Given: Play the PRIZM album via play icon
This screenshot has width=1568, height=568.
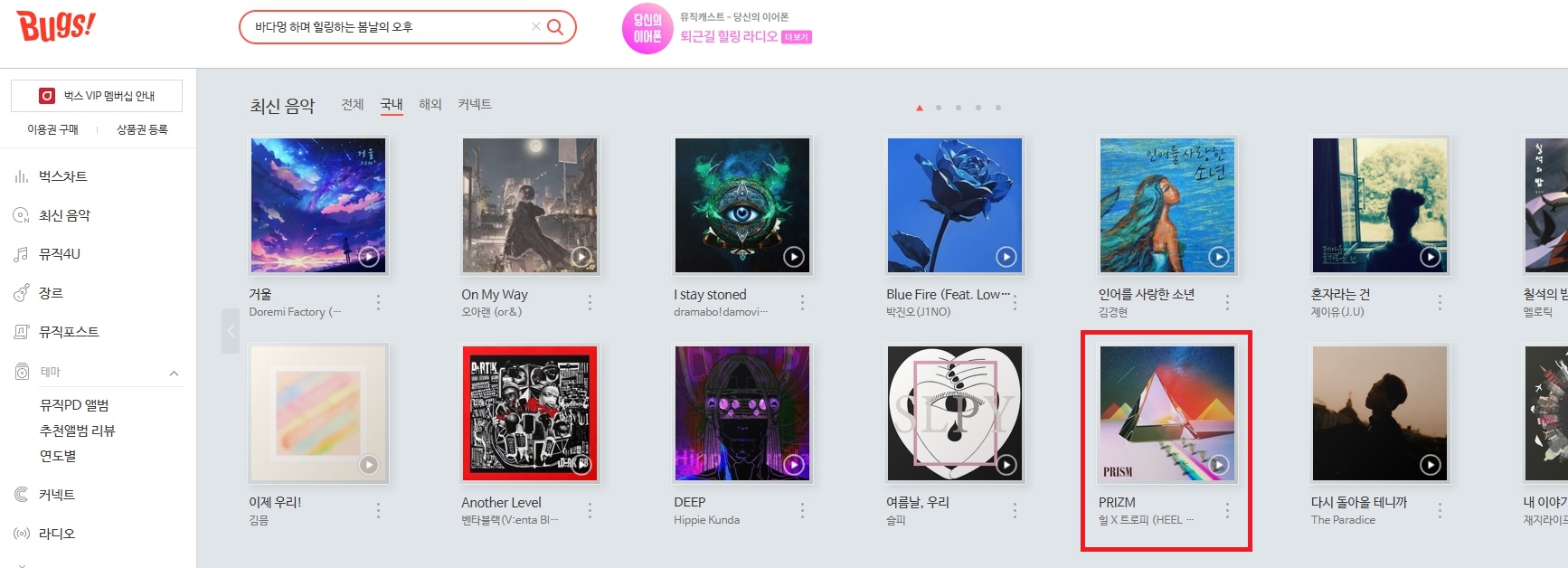Looking at the screenshot, I should tap(1218, 465).
